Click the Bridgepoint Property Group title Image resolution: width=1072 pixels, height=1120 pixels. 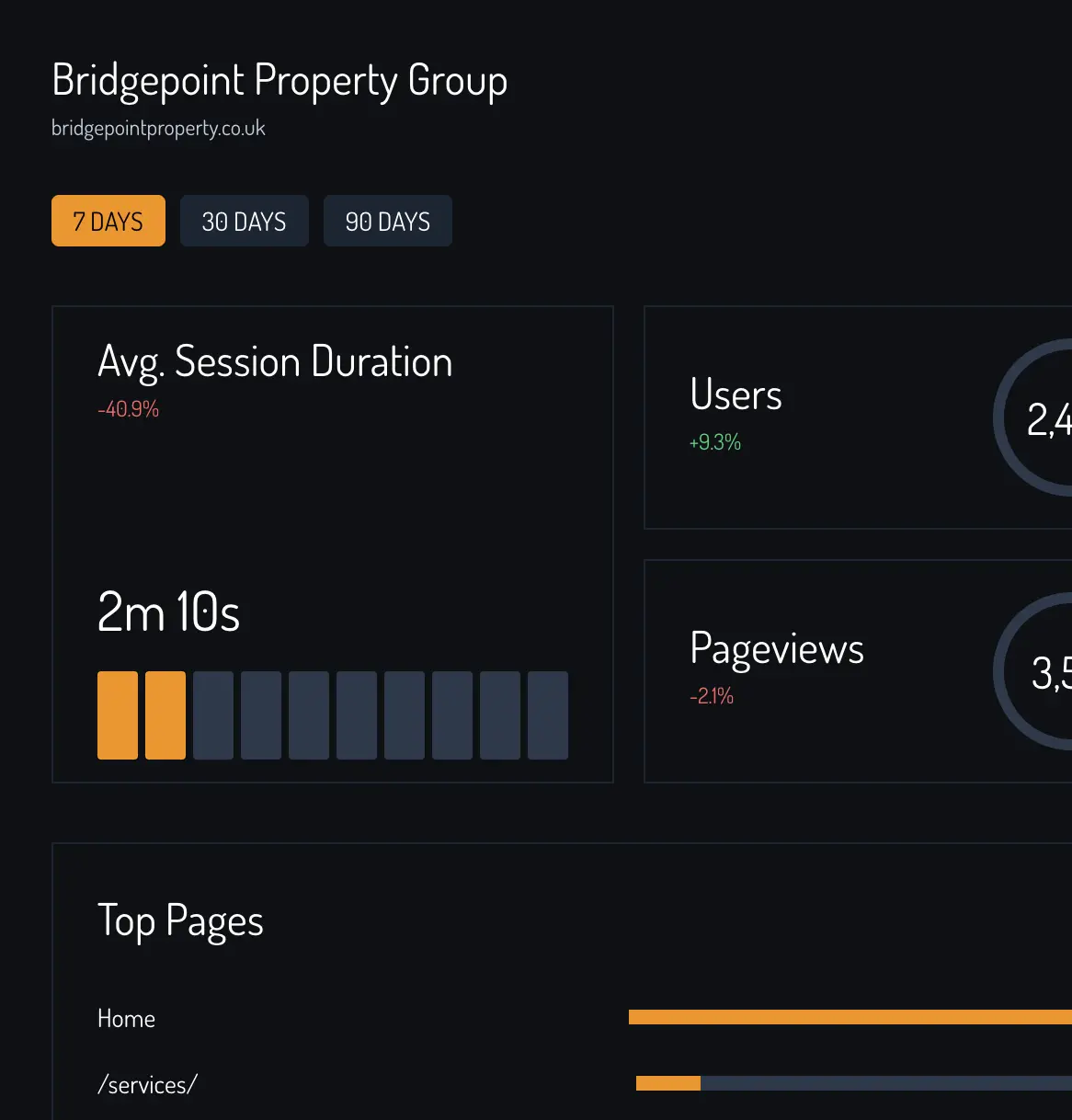coord(279,80)
